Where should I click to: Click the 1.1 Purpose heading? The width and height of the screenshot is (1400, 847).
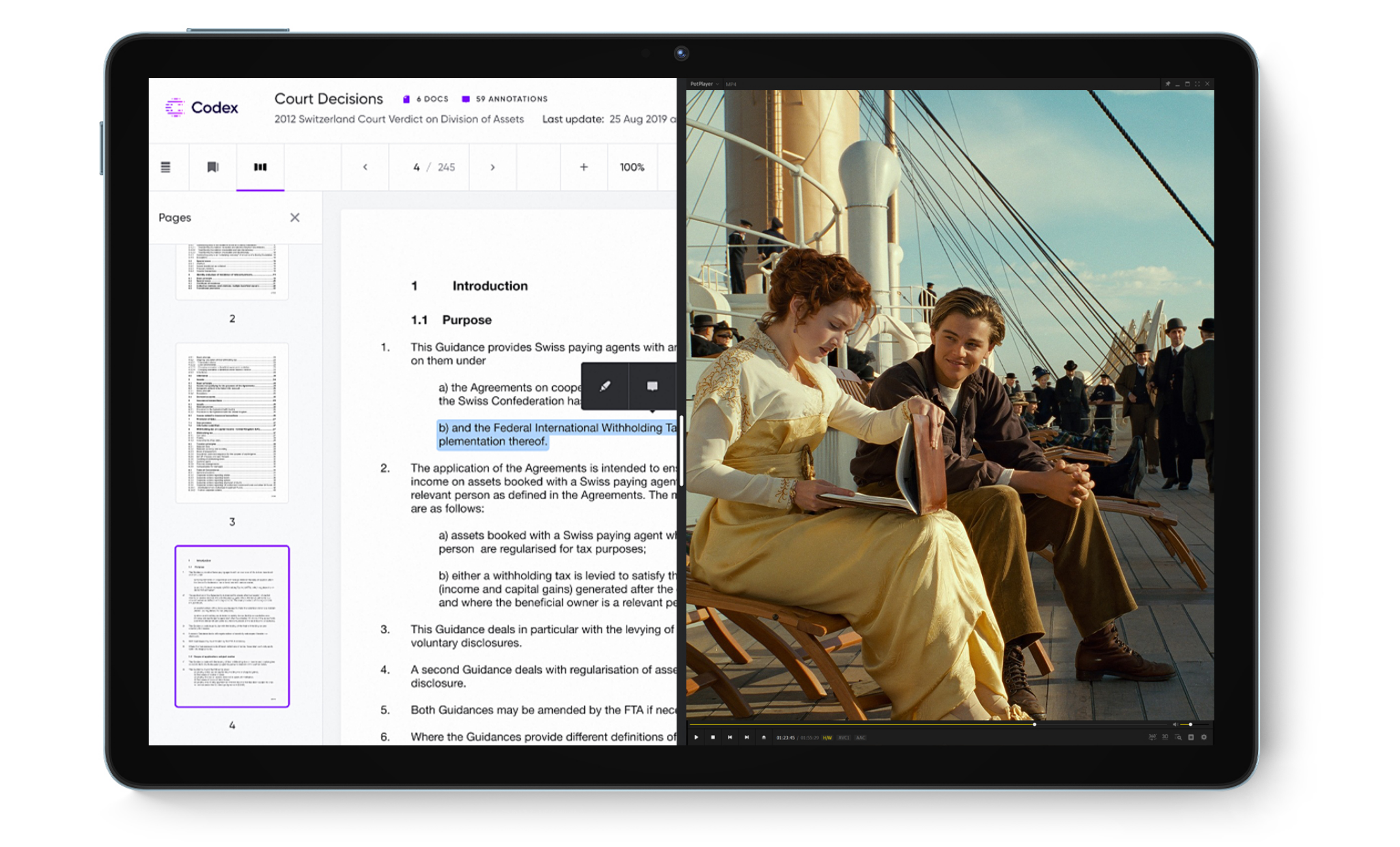click(x=451, y=320)
